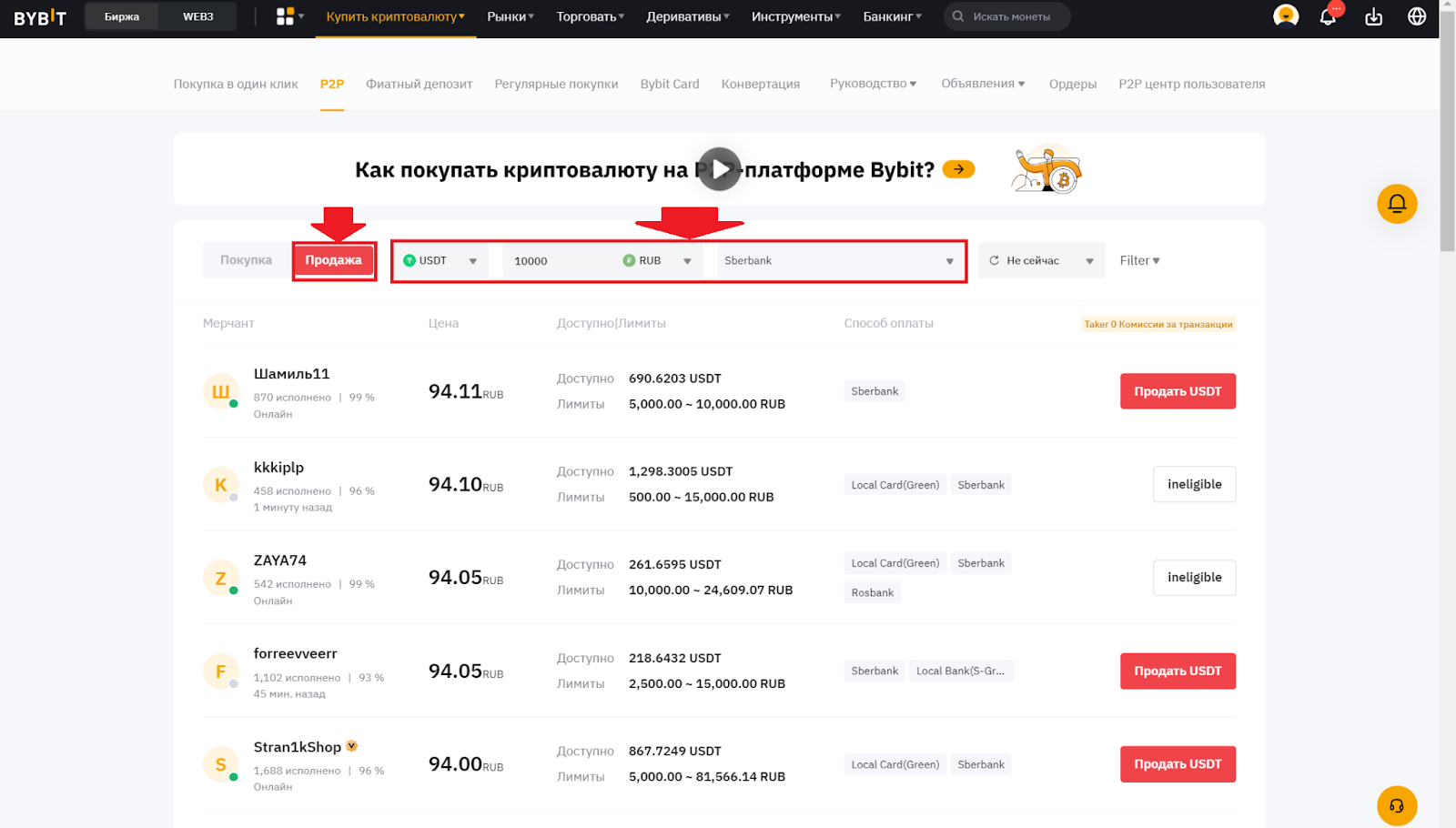
Task: Click the refresh icon beside Не сейчас
Action: tap(994, 260)
